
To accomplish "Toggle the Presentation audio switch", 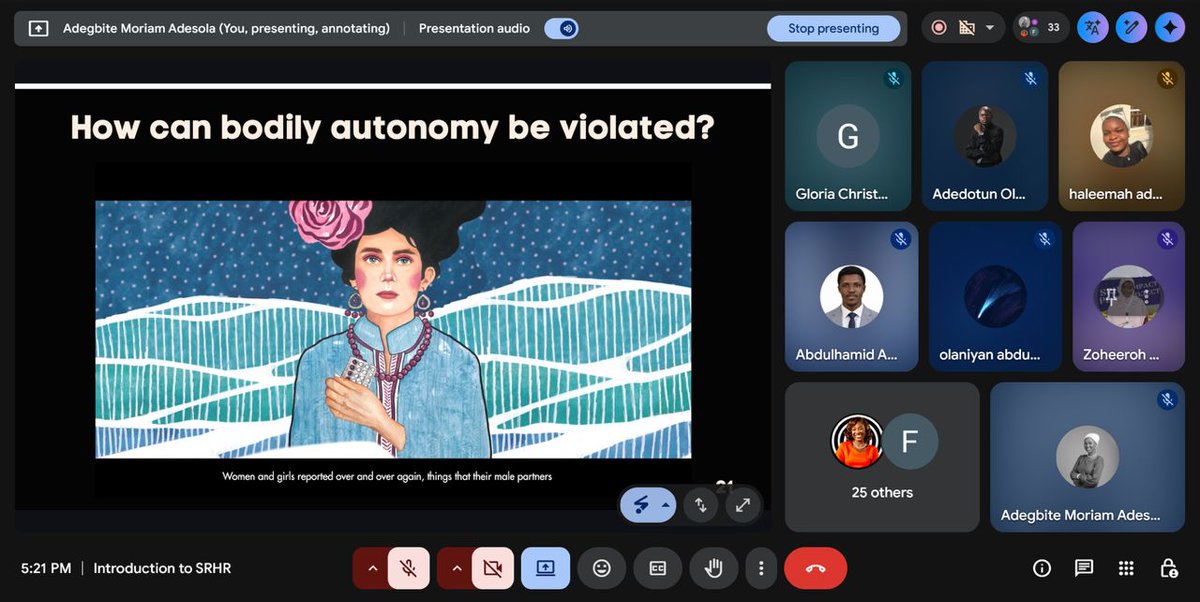I will click(563, 28).
